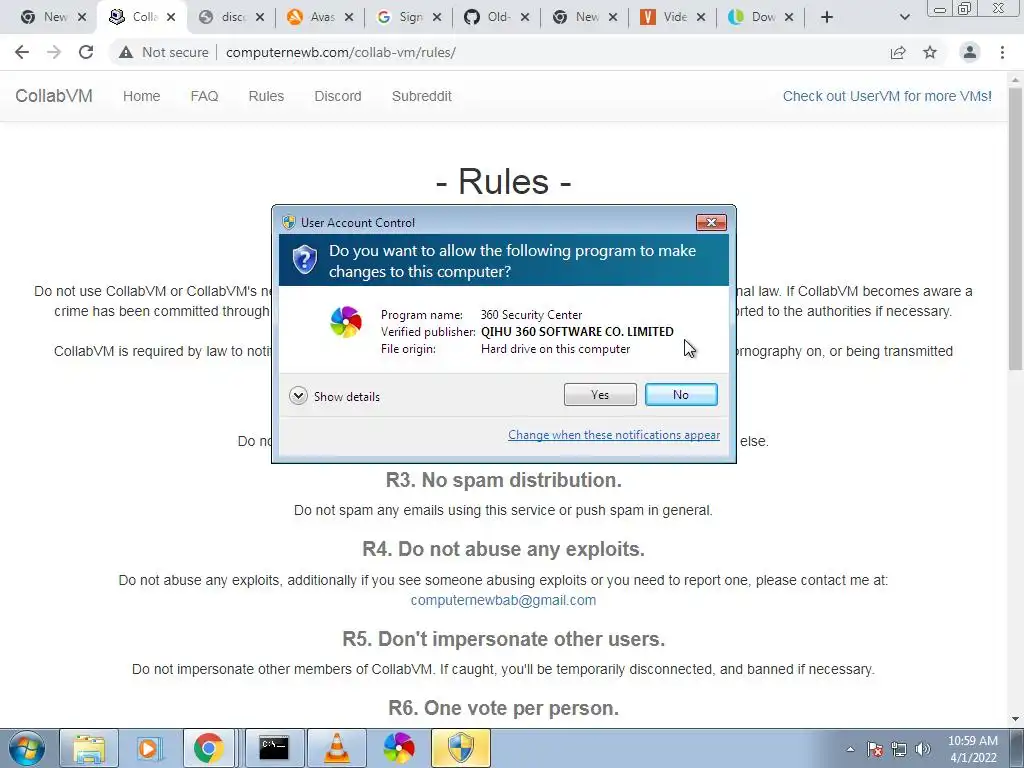The image size is (1024, 768).
Task: Click the CollabVM brand logo text
Action: point(54,96)
